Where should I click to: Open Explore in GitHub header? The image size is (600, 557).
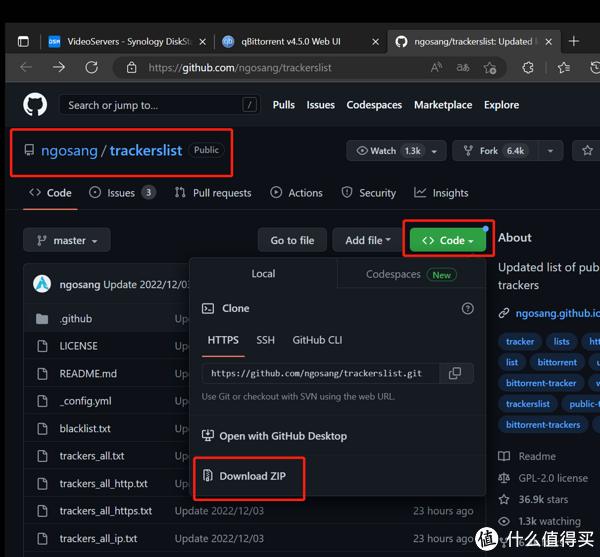coord(501,105)
